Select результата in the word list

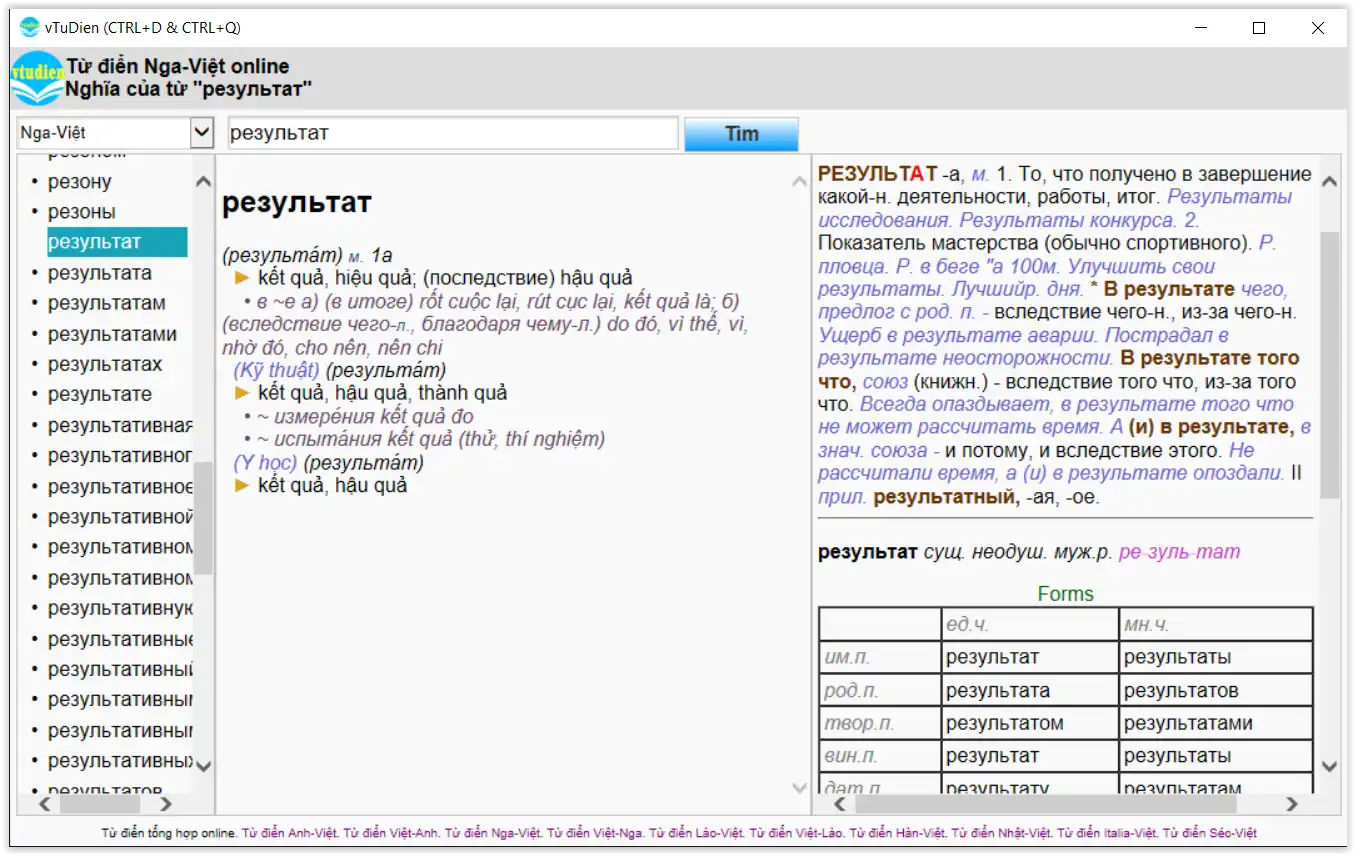tap(100, 273)
